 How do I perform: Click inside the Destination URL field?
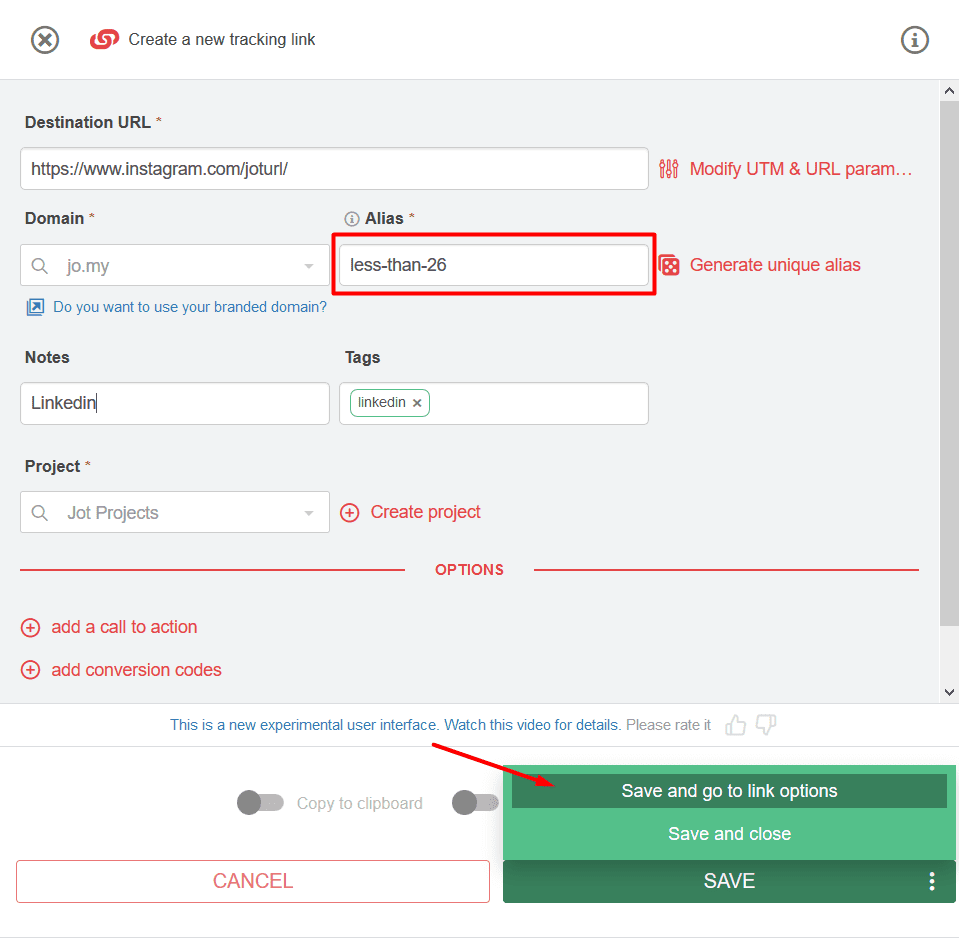coord(334,168)
